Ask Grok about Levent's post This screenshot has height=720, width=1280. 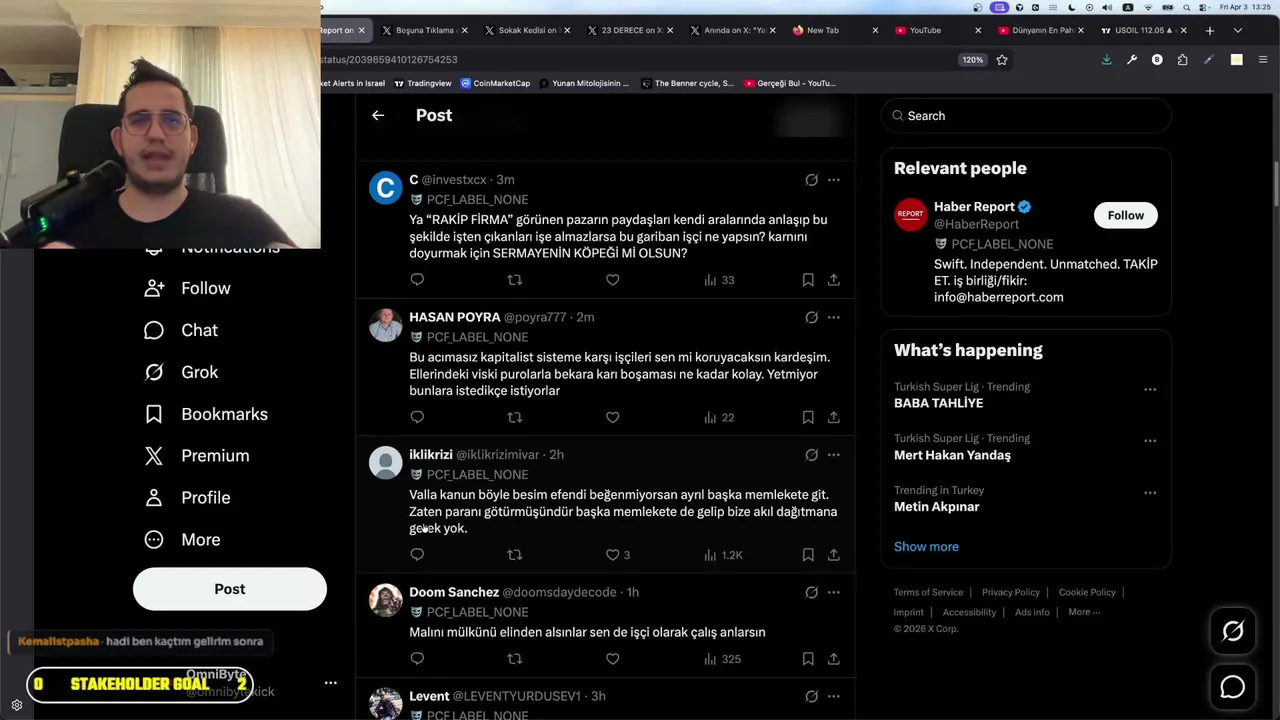(811, 696)
